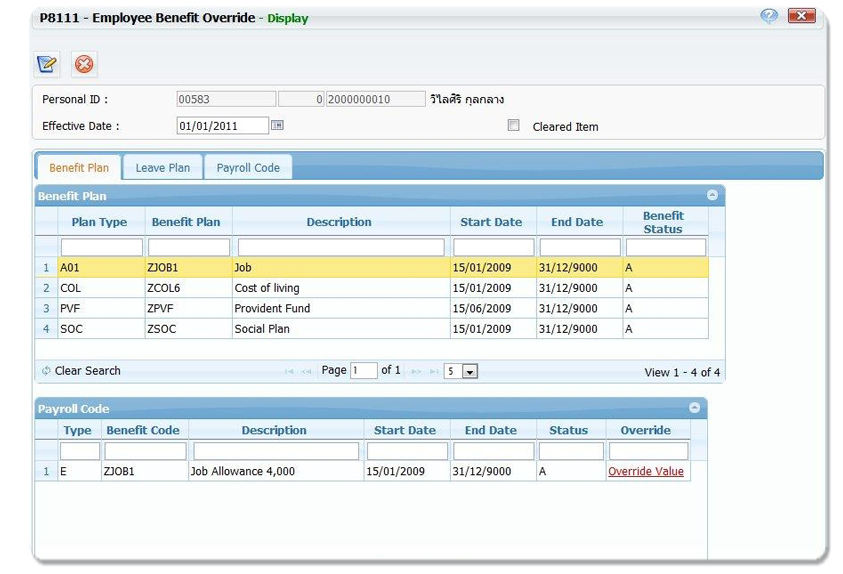Screen dimensions: 843x574
Task: Go to the next page pager icon
Action: [416, 371]
